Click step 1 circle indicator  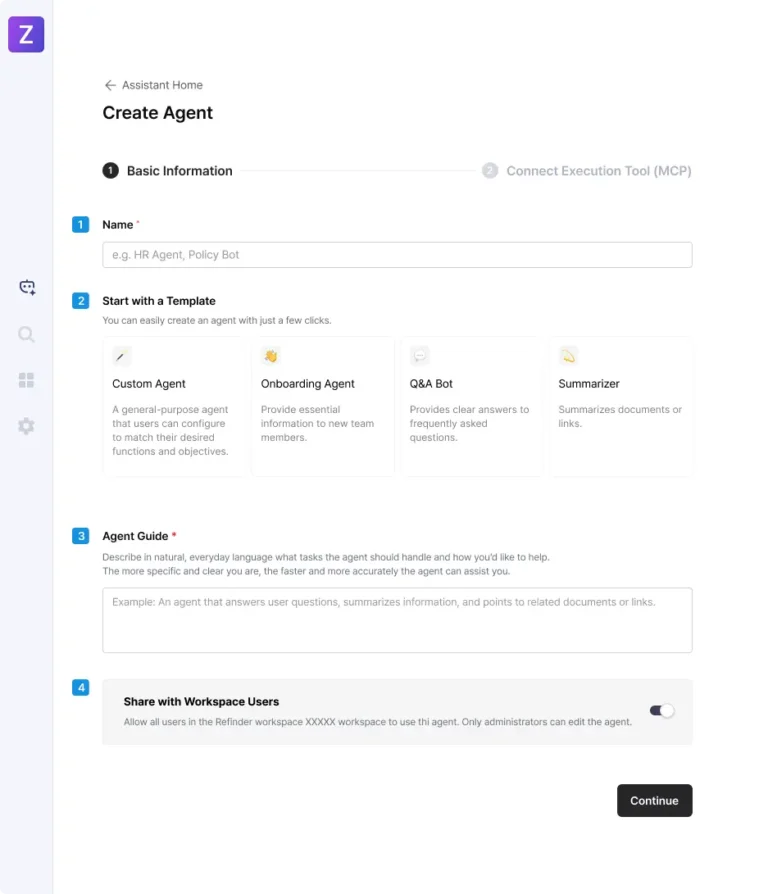[111, 170]
